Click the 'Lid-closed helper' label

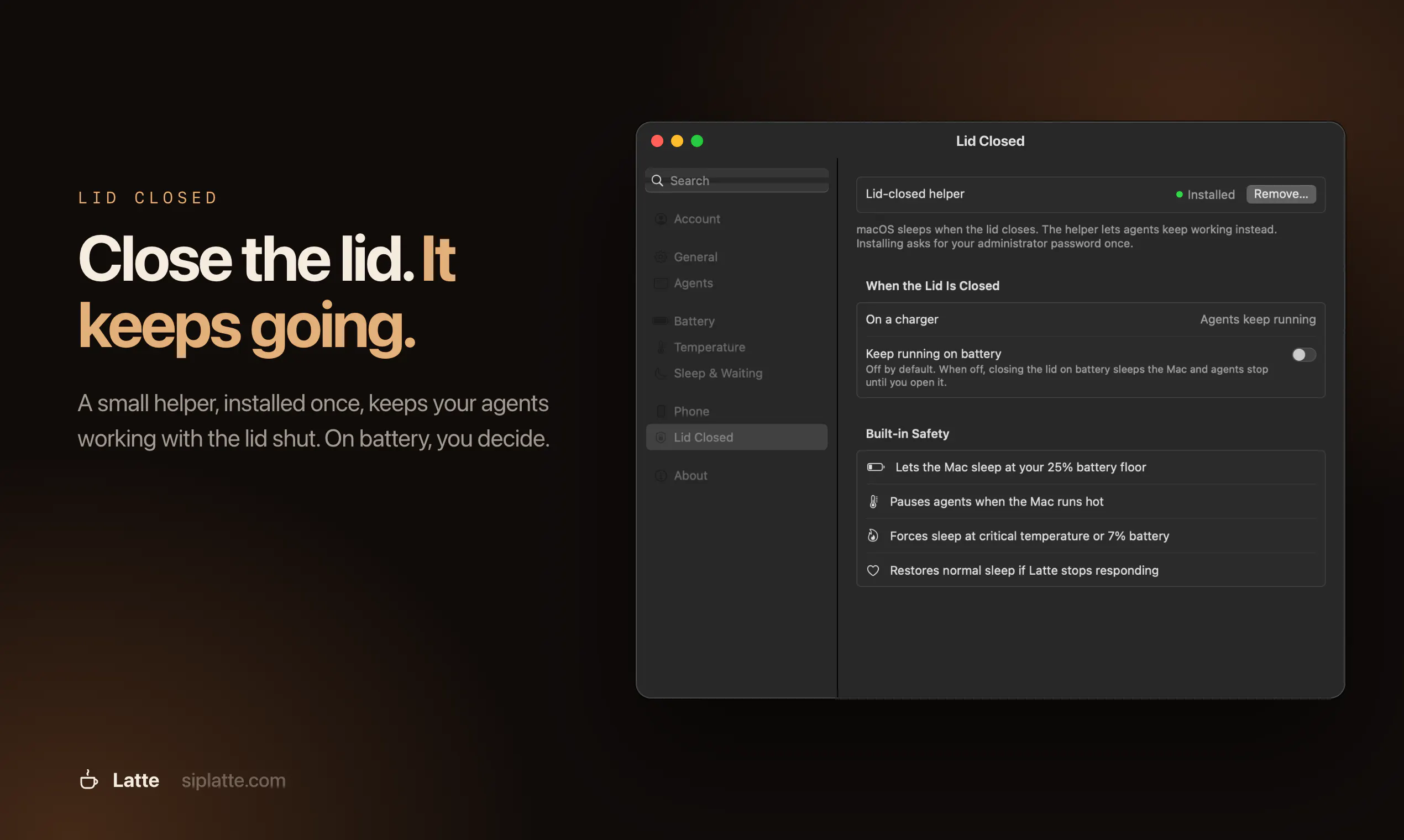(x=915, y=193)
